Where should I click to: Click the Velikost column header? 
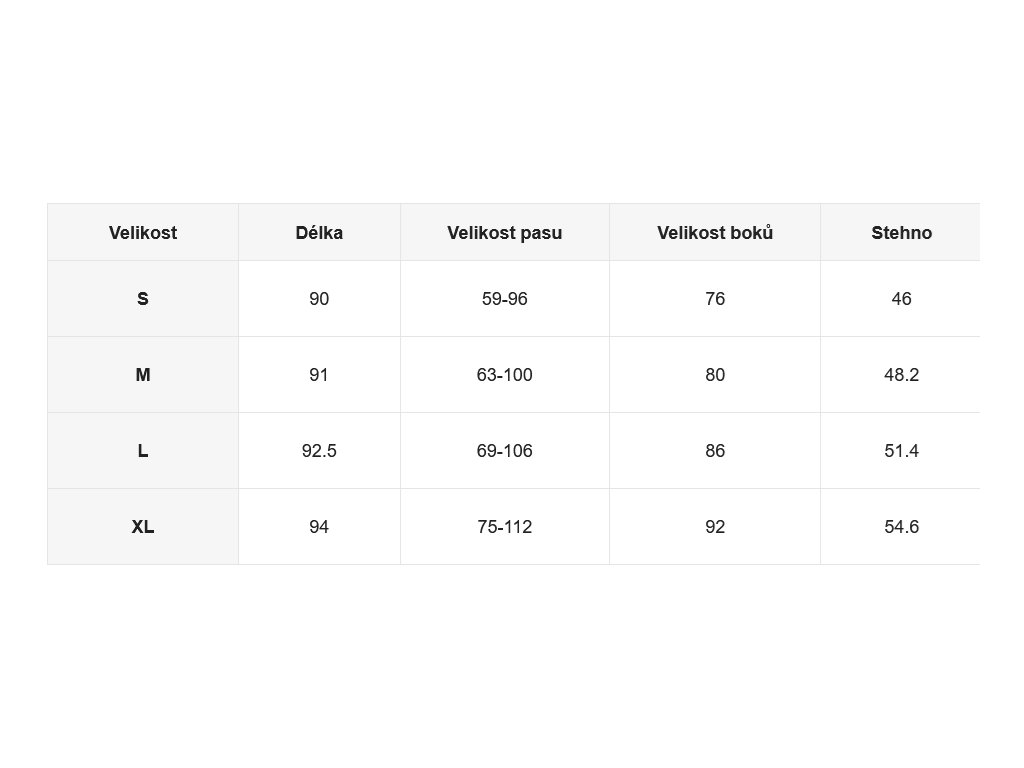(x=143, y=232)
